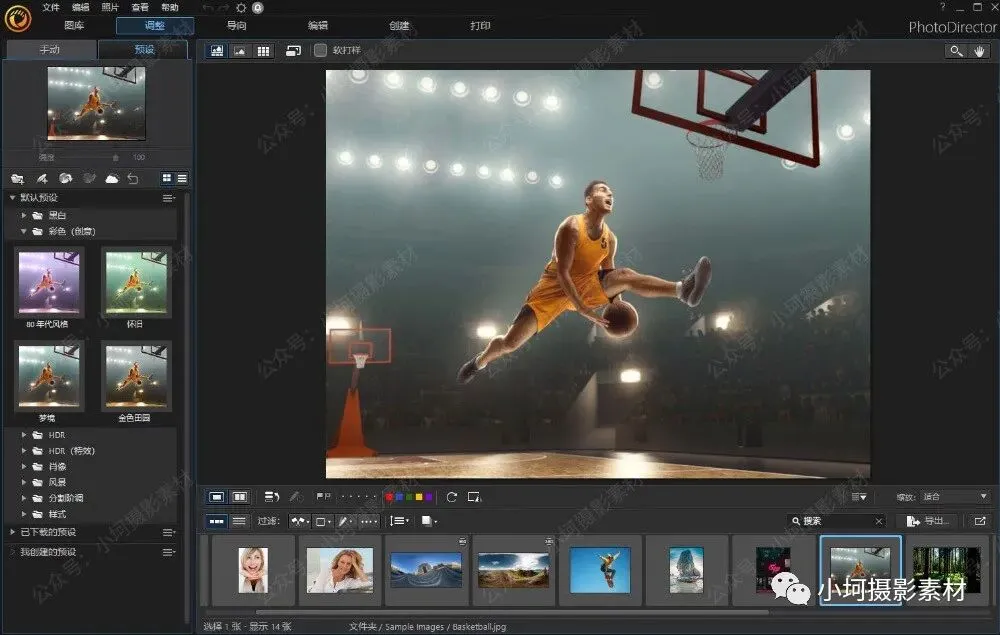Expand the HDR preset folder

click(x=25, y=435)
